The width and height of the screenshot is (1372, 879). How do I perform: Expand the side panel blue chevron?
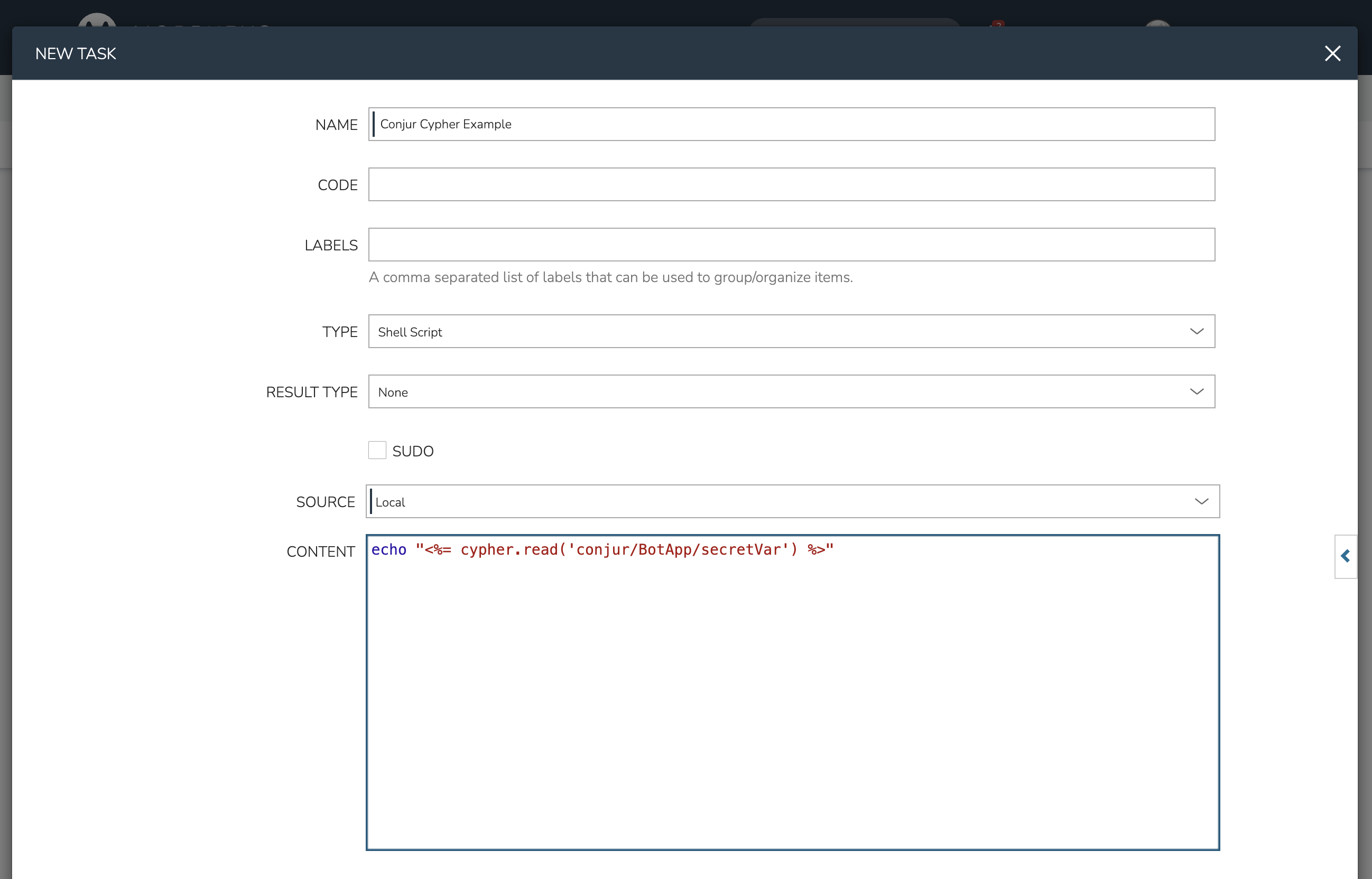[1345, 557]
